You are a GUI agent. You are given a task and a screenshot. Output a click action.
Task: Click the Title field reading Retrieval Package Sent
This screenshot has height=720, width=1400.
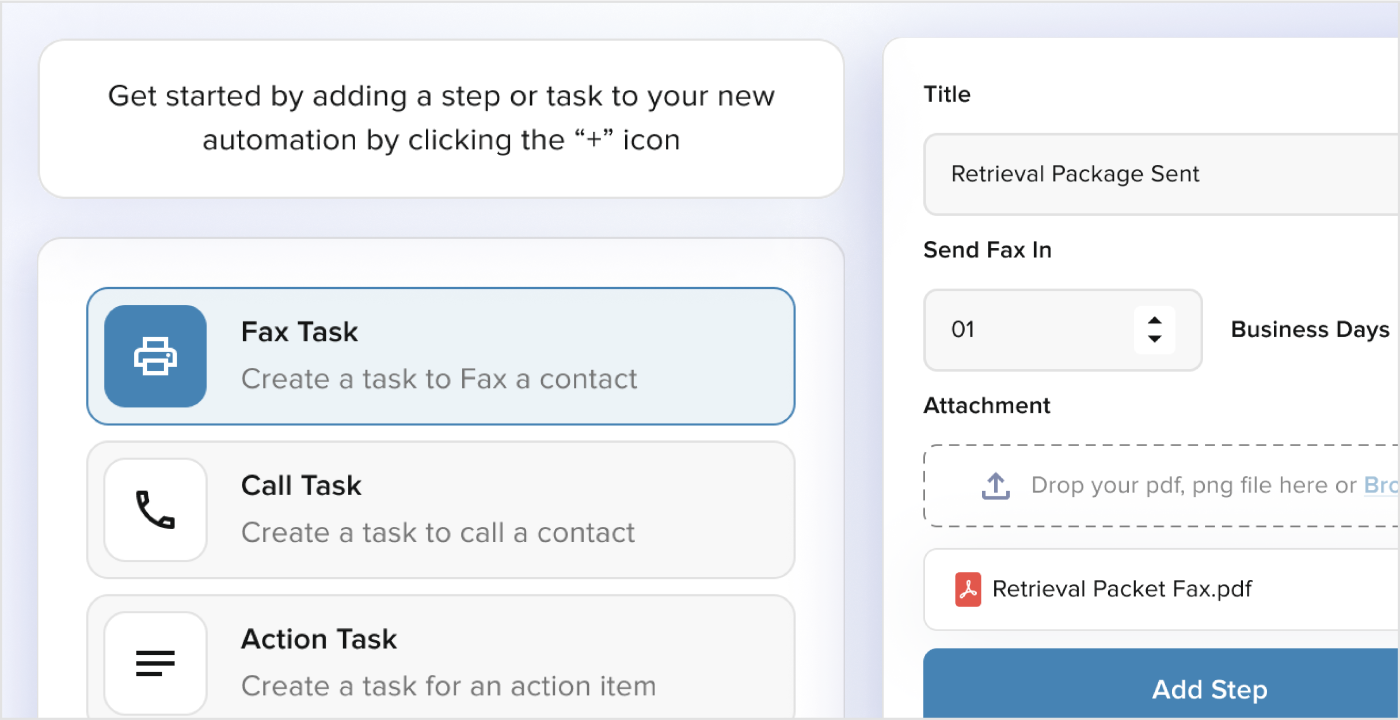1160,174
